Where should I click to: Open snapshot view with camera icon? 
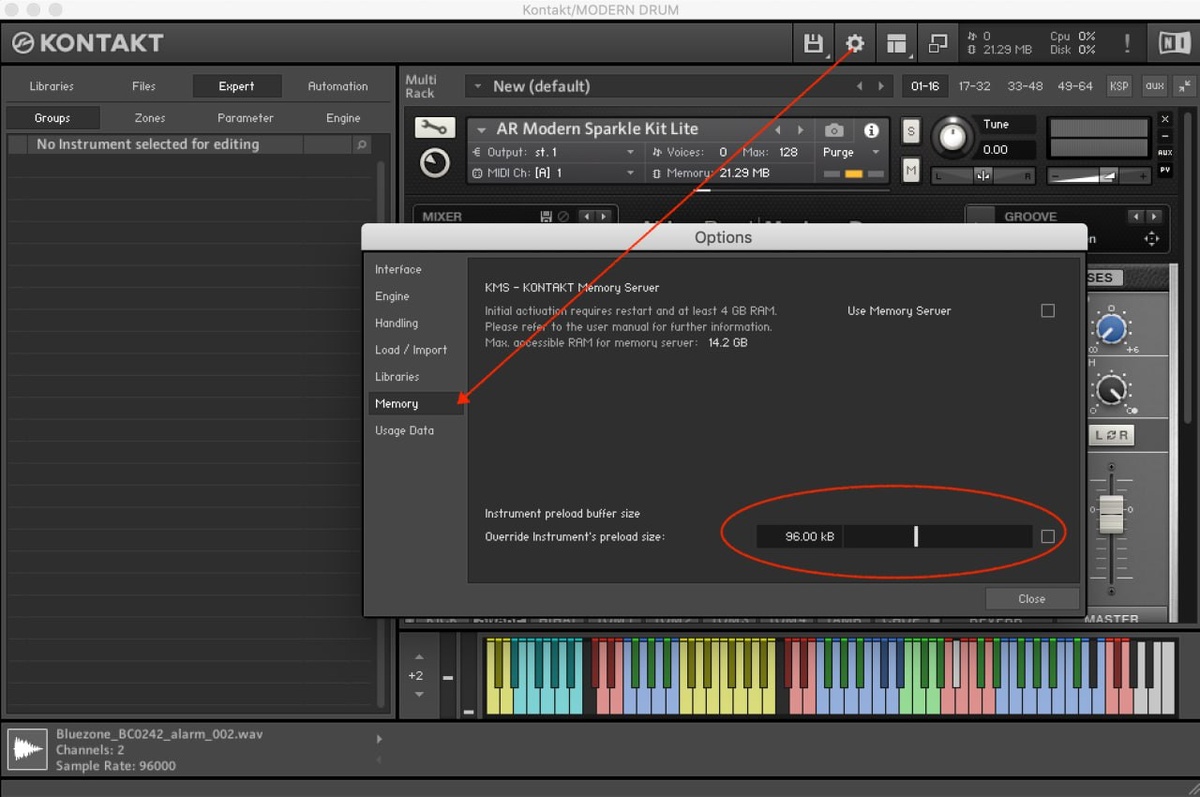click(x=834, y=130)
